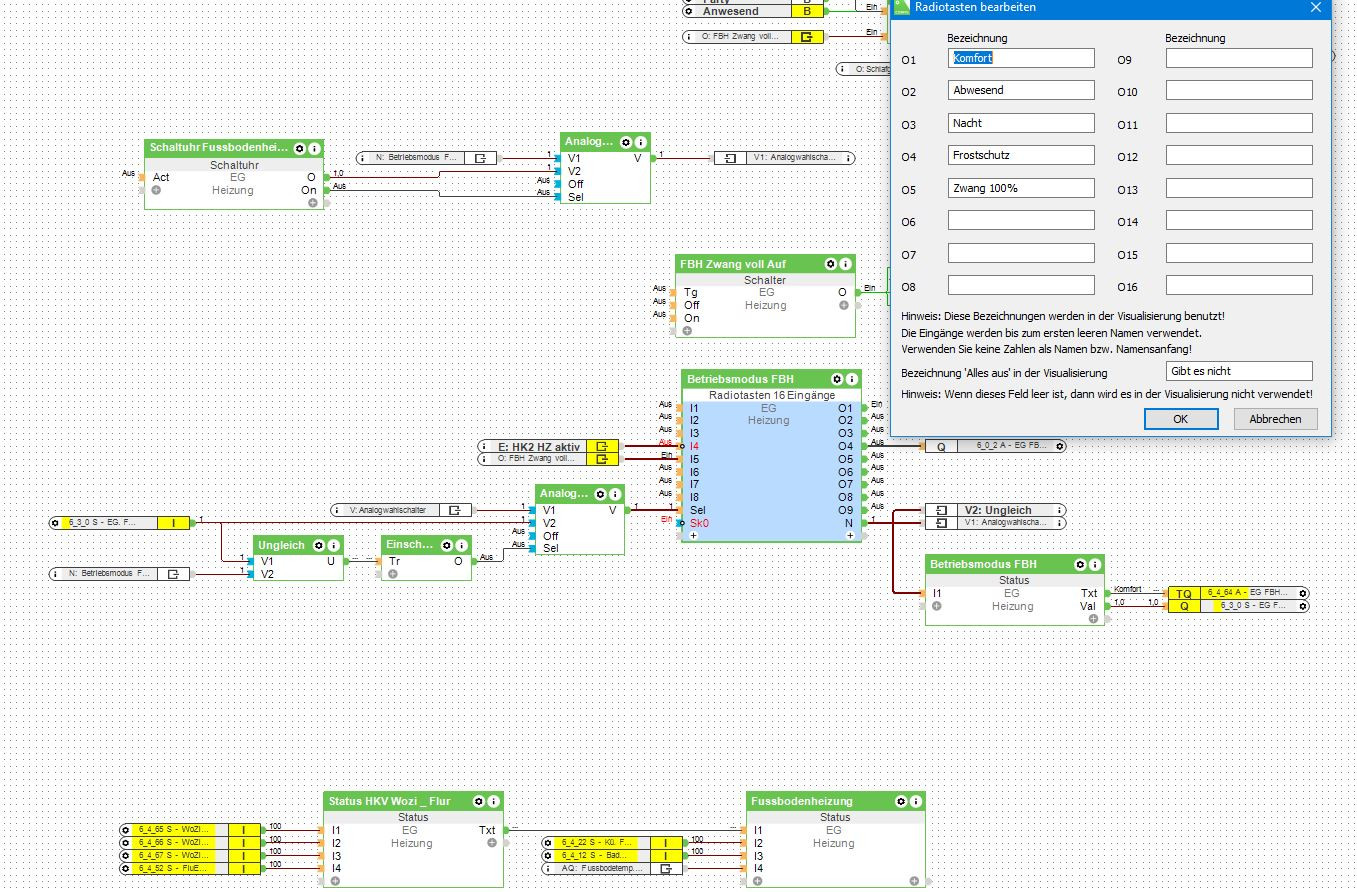Image resolution: width=1357 pixels, height=892 pixels.
Task: Expand plus at bottom-left of Status HKV block
Action: tap(335, 881)
